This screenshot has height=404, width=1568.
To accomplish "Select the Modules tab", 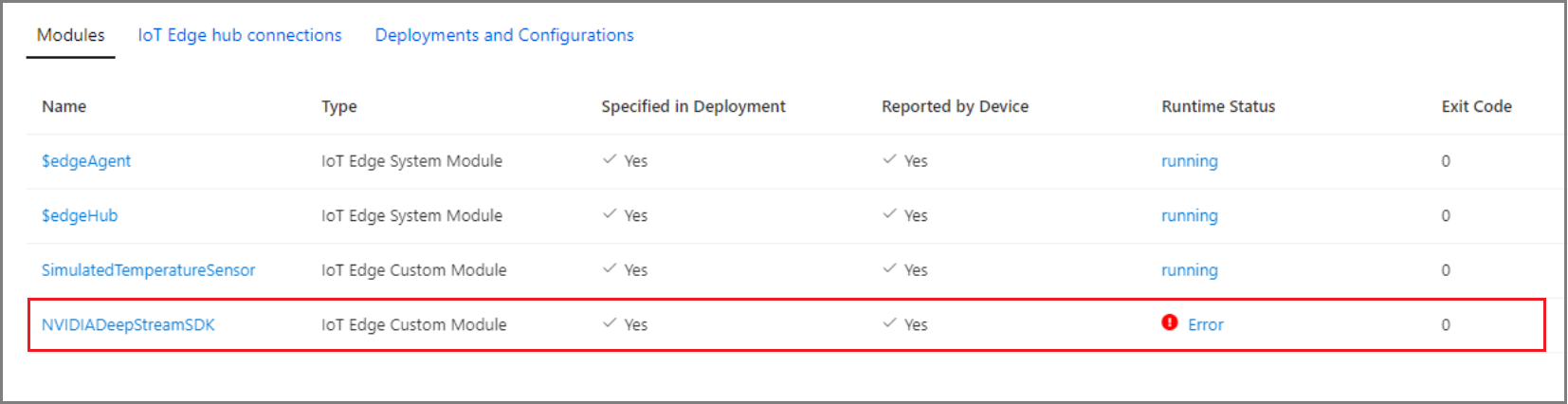I will click(x=70, y=35).
